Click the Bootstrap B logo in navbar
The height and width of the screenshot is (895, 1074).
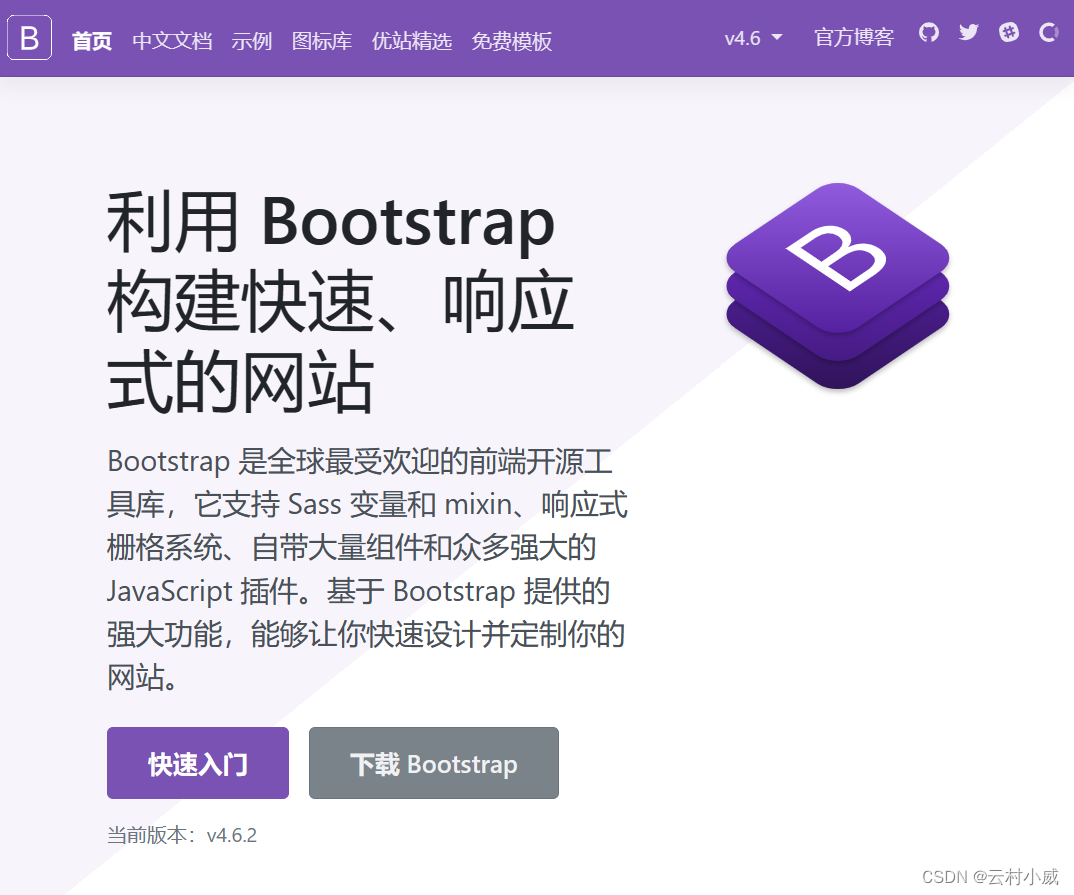[29, 38]
